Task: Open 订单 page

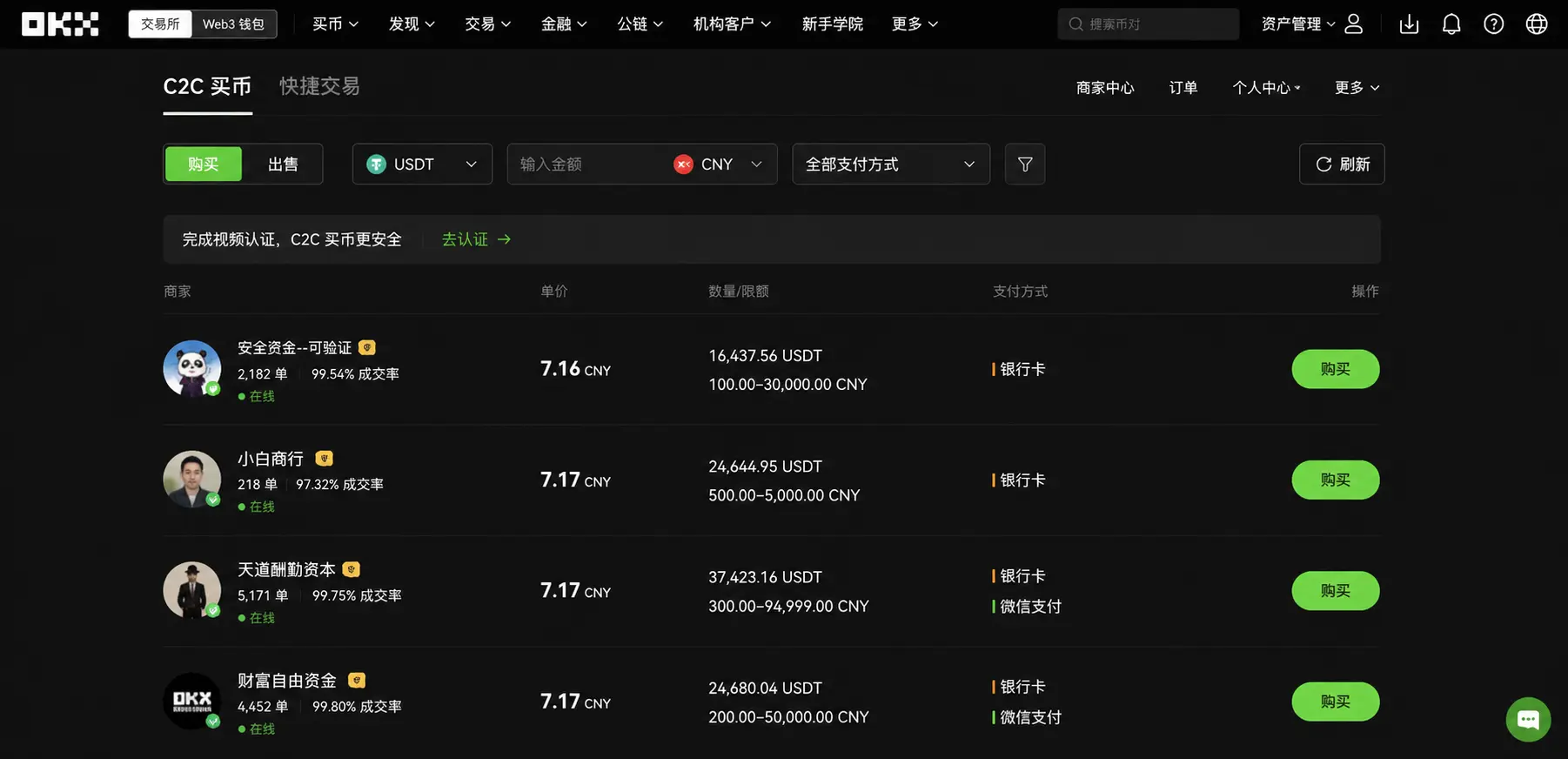Action: 1183,88
